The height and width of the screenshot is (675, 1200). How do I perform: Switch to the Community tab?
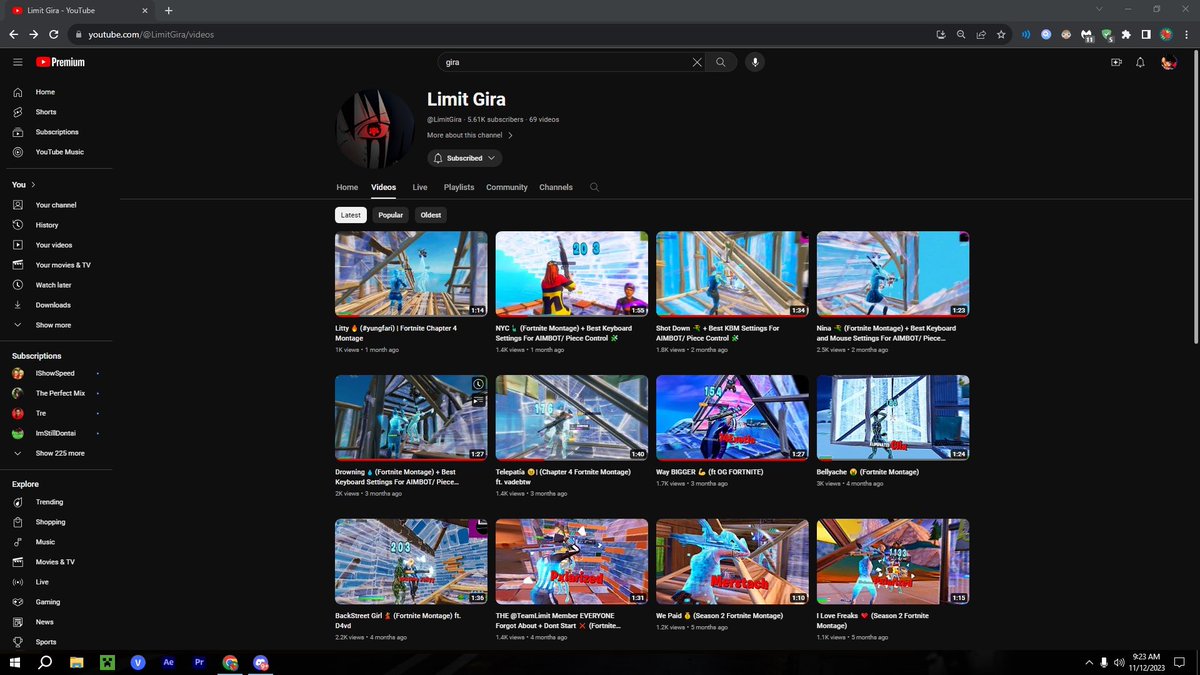(x=507, y=187)
